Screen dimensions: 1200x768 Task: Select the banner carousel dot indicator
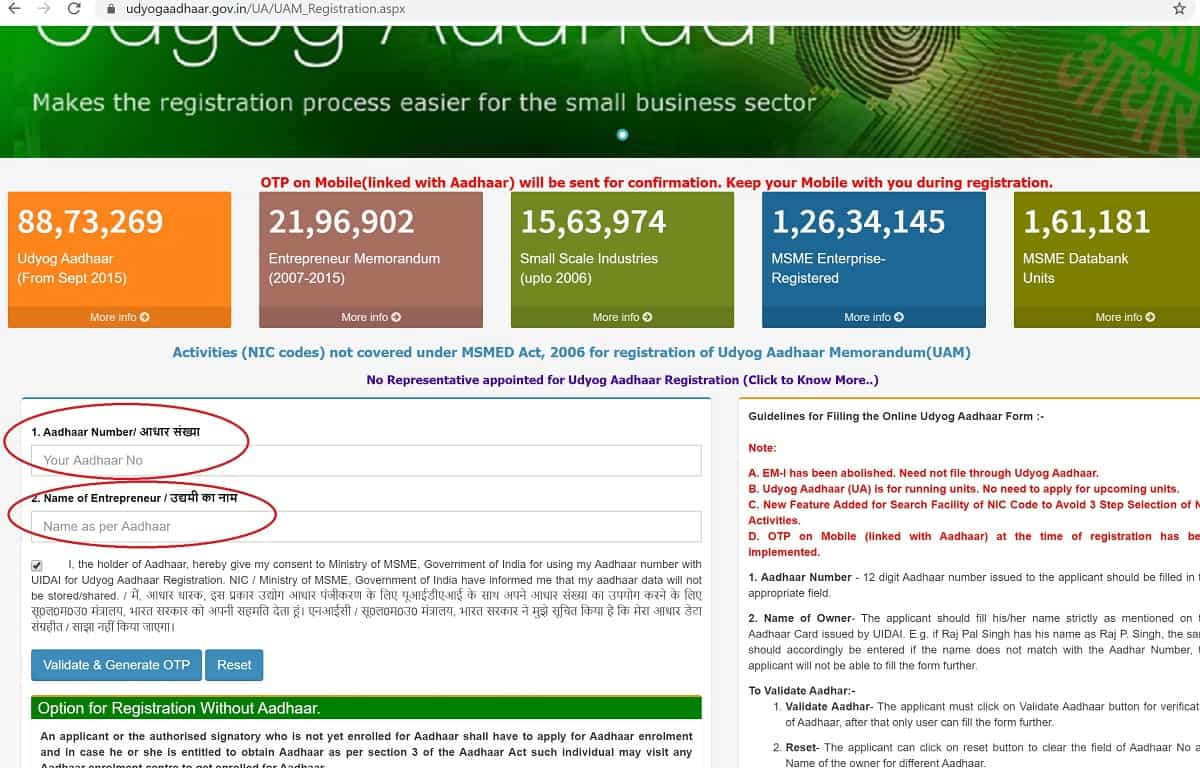622,134
